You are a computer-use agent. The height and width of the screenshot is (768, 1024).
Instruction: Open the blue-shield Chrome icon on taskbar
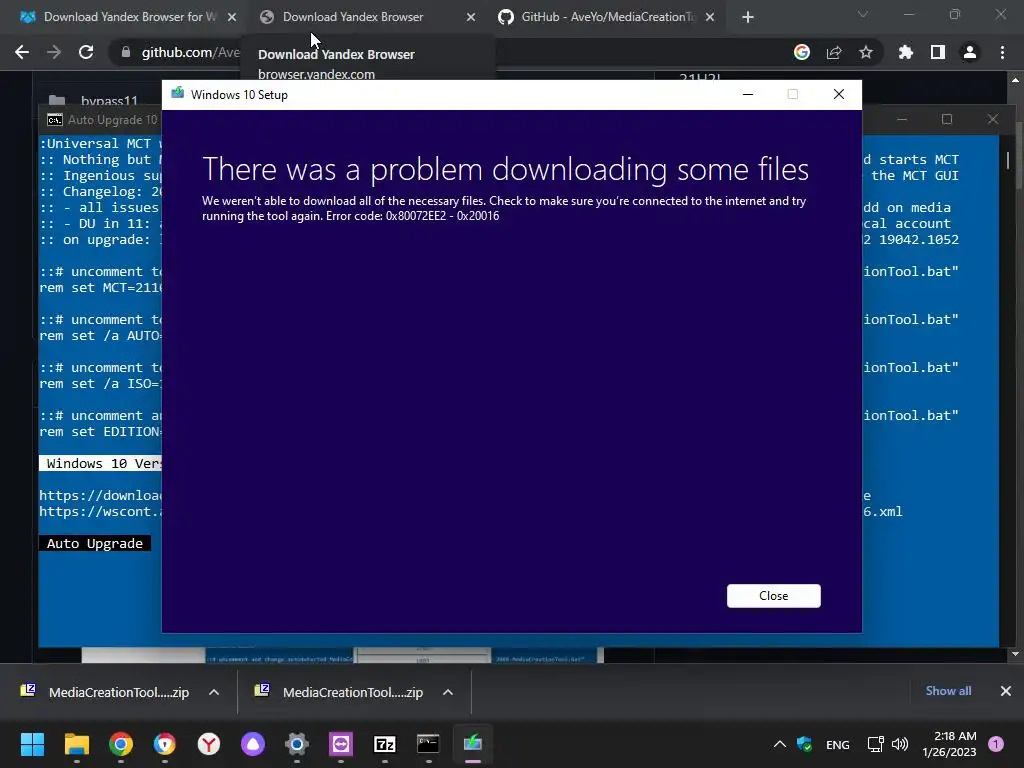pos(165,744)
